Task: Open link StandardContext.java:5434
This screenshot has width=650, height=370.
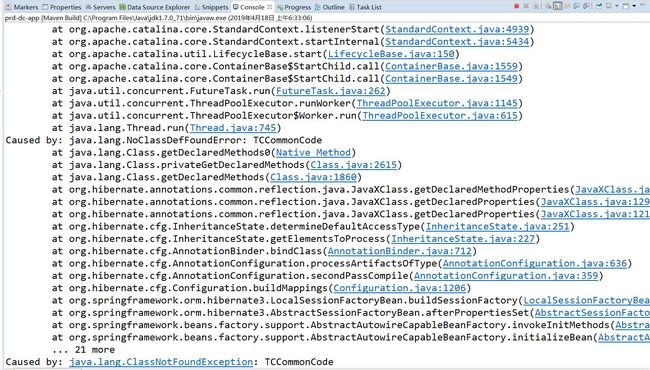Action: 457,42
